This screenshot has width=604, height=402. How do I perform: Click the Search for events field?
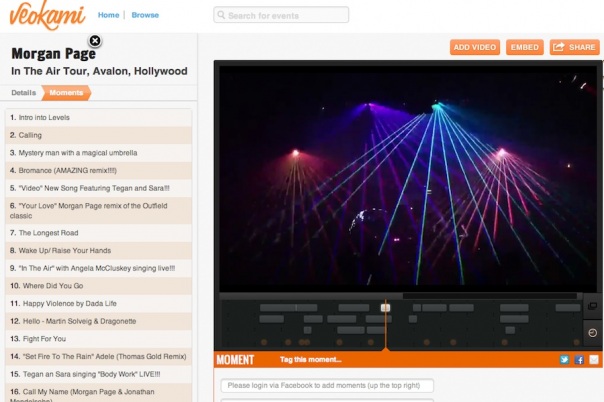click(281, 15)
